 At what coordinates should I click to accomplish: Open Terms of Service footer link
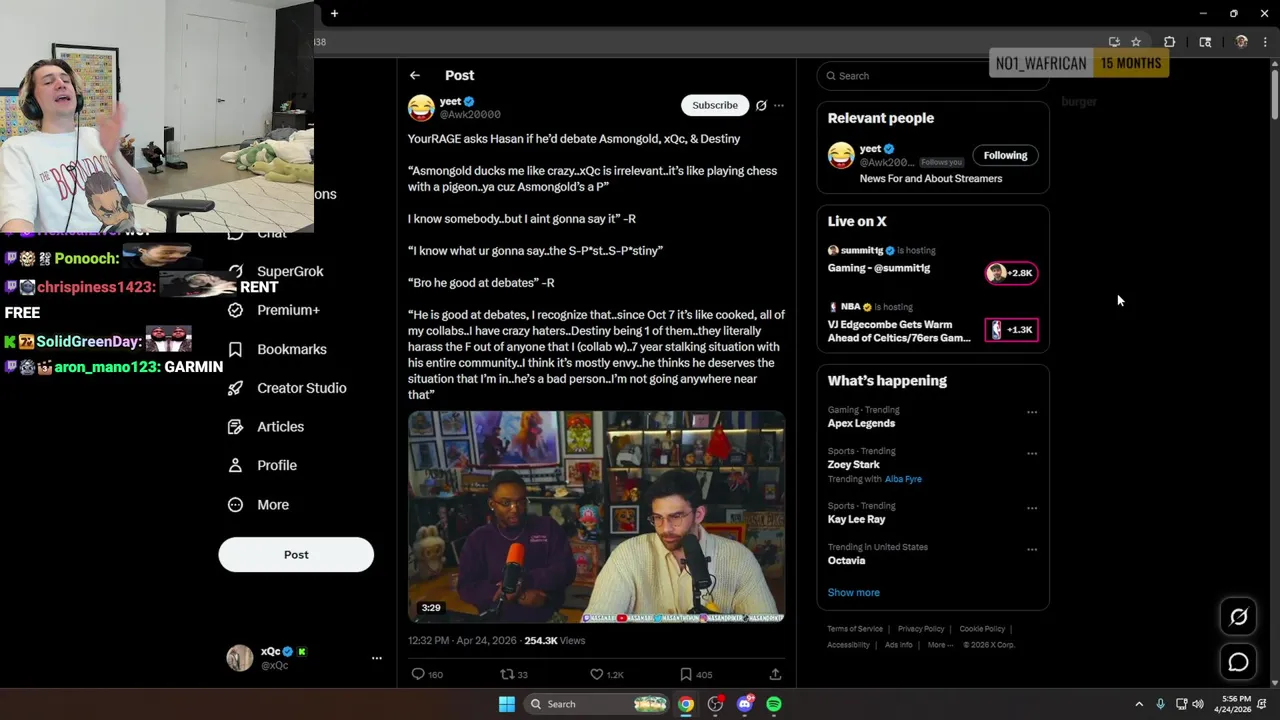click(855, 629)
